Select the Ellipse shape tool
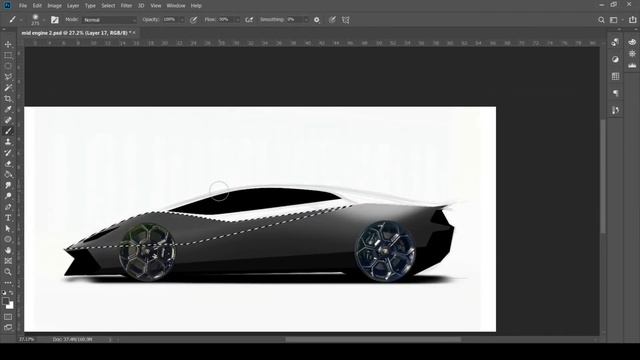 8,240
